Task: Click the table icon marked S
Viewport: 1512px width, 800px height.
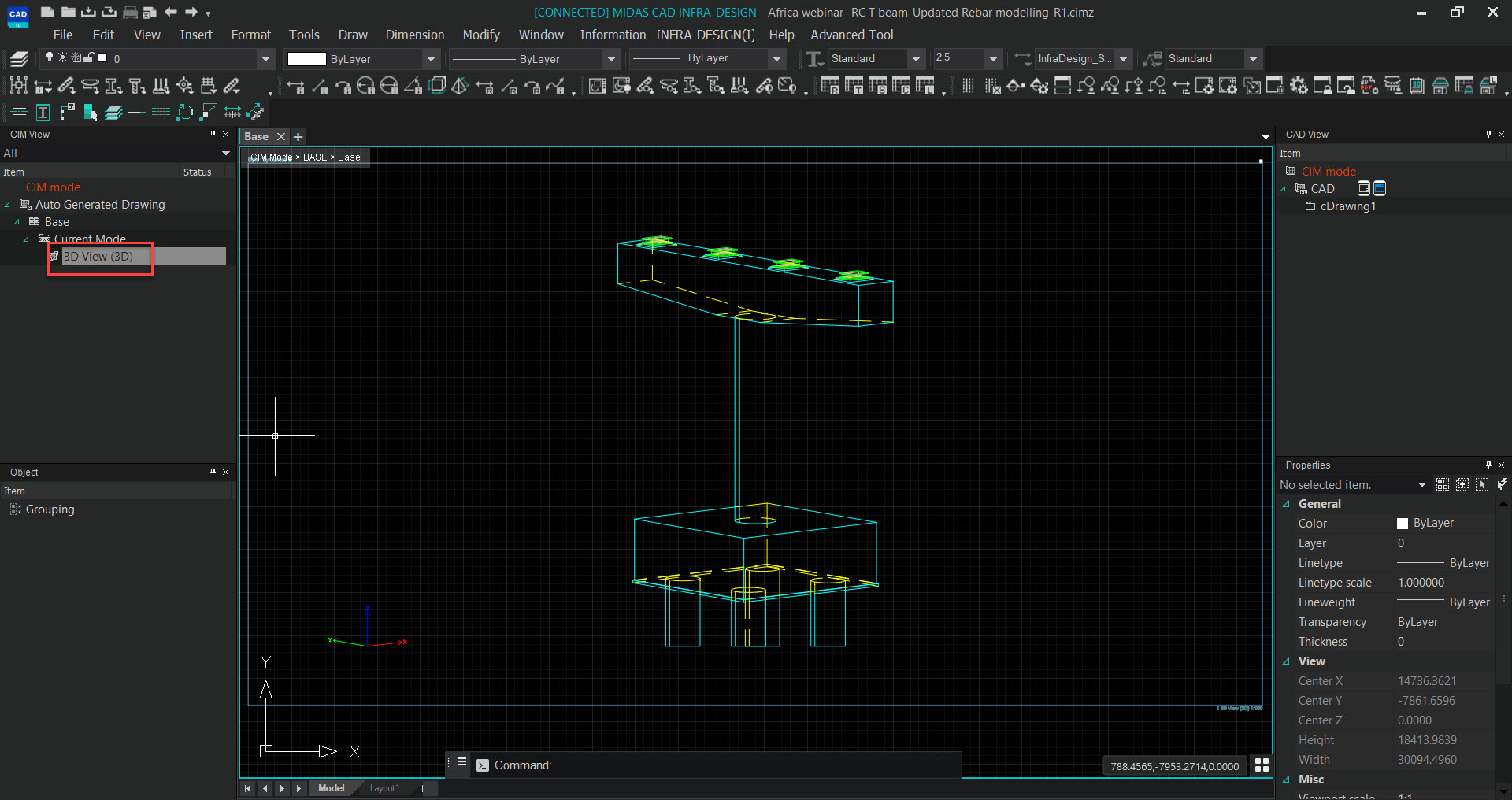Action: [877, 85]
